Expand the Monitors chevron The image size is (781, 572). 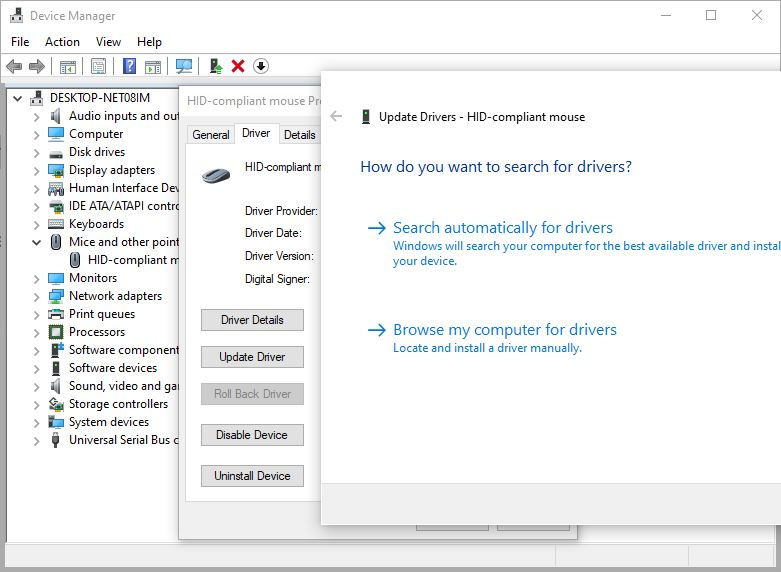click(36, 279)
